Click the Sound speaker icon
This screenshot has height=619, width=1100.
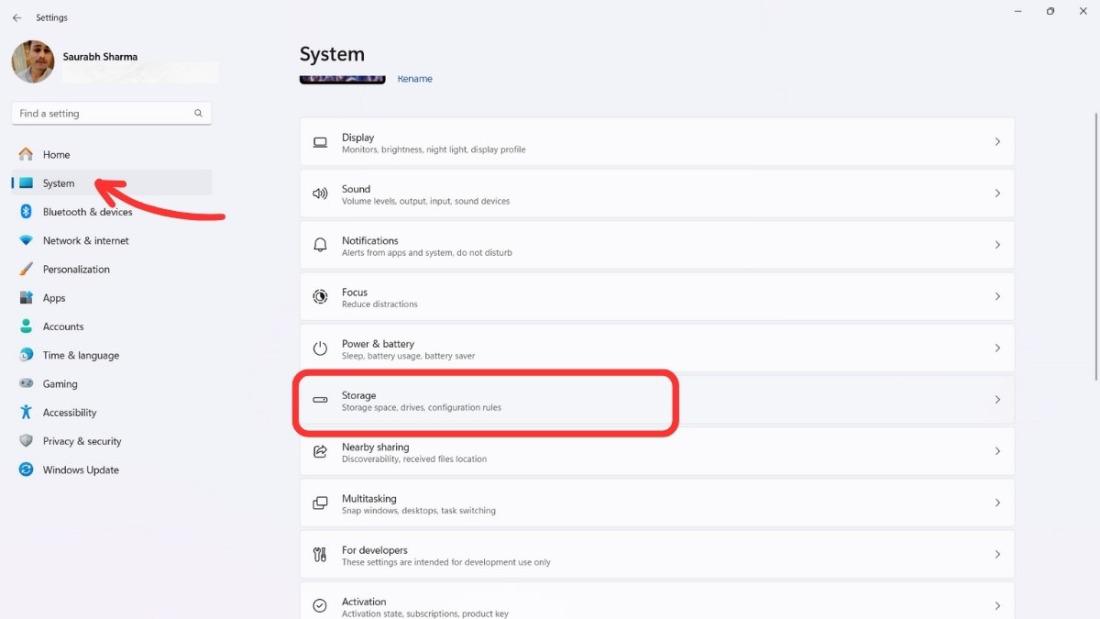(320, 194)
